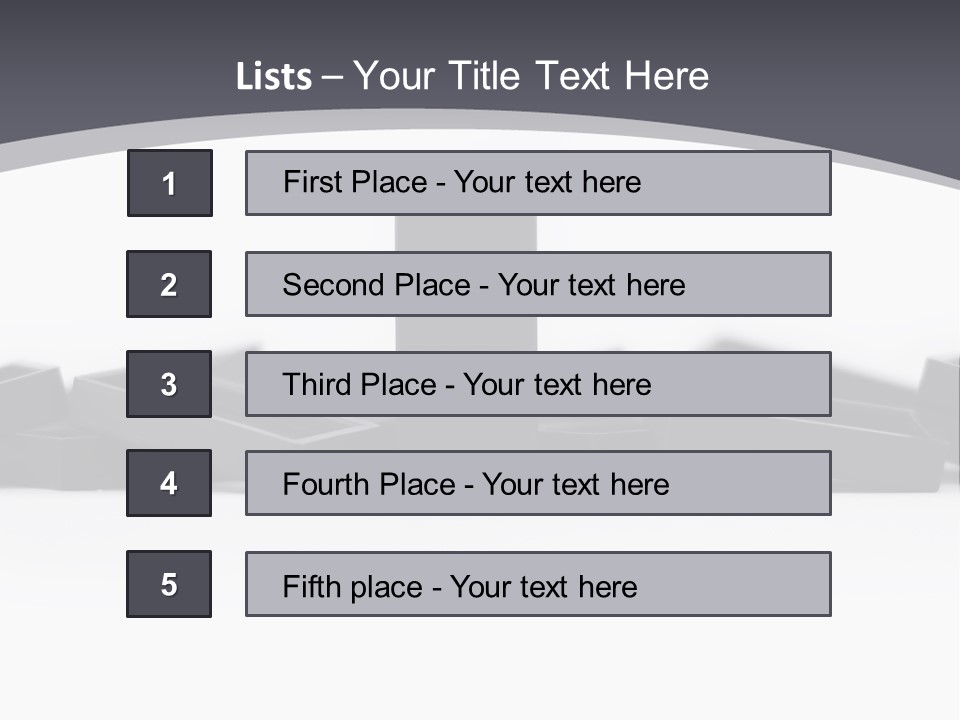Click the words "Second Place" in the second bar

[x=375, y=285]
